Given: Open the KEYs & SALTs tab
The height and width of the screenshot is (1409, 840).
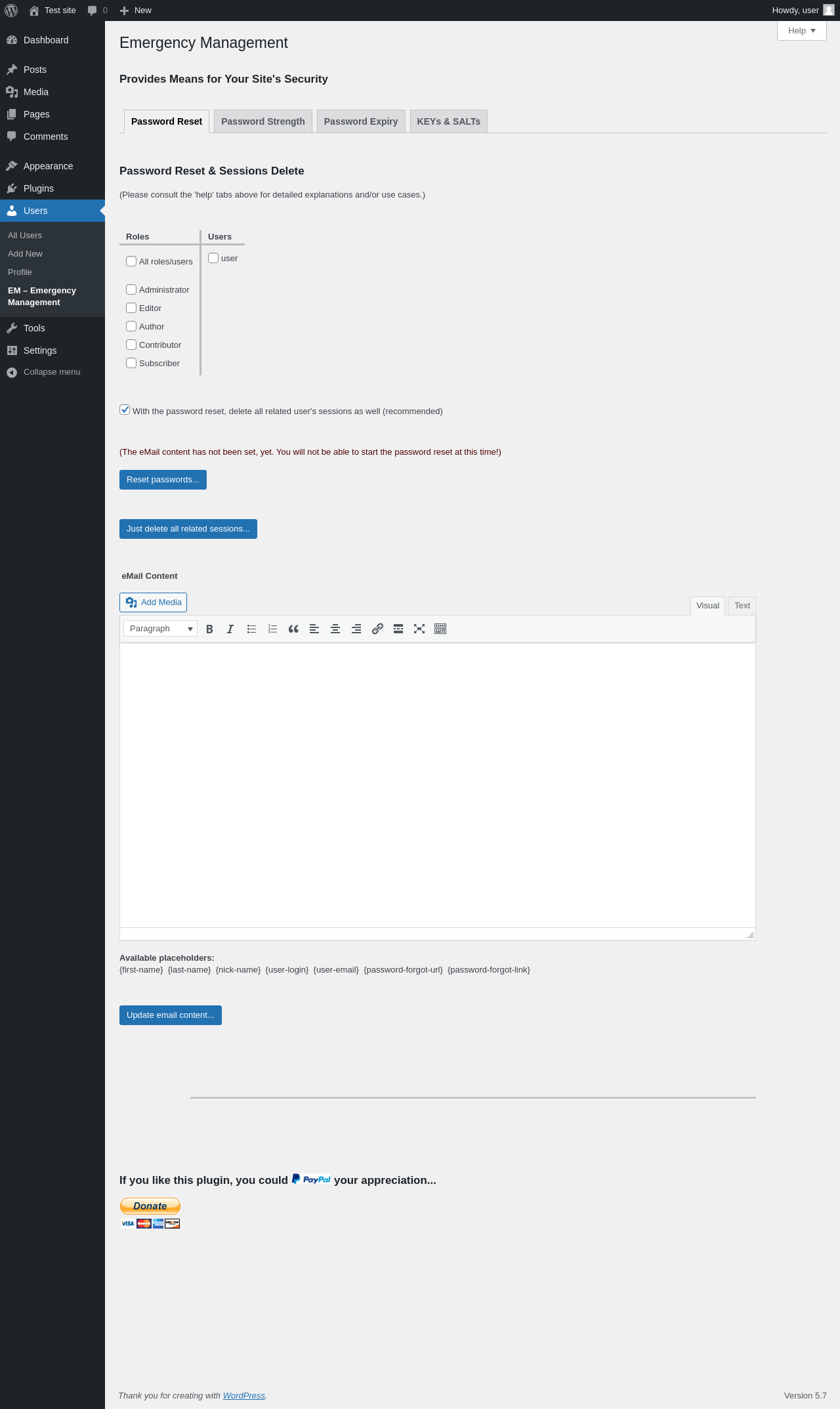Looking at the screenshot, I should tap(449, 121).
